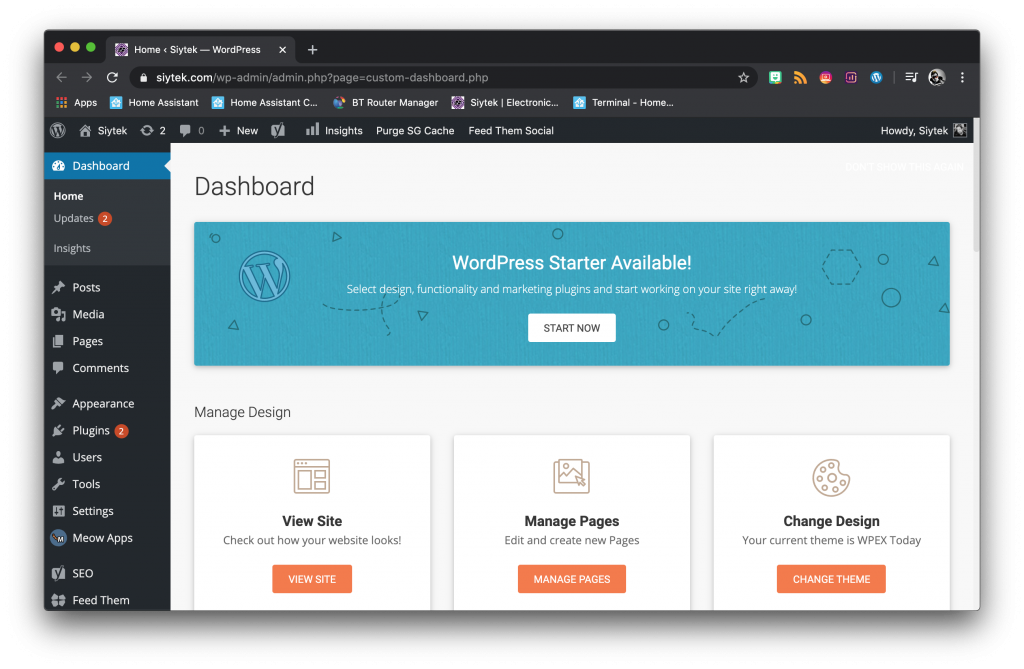Open the Chrome three-dot menu

coord(962,78)
